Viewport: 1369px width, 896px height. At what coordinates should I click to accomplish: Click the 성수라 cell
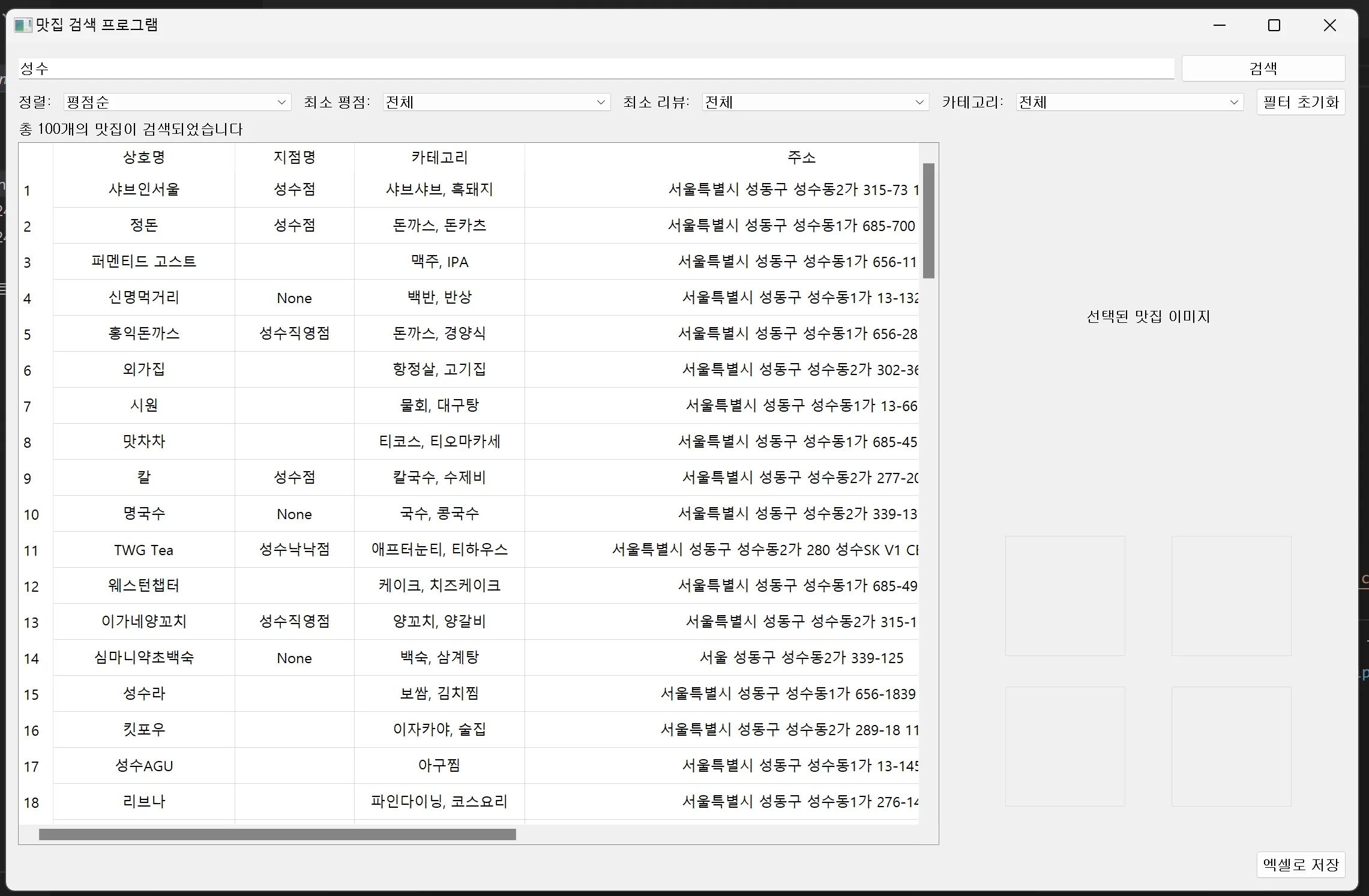144,694
